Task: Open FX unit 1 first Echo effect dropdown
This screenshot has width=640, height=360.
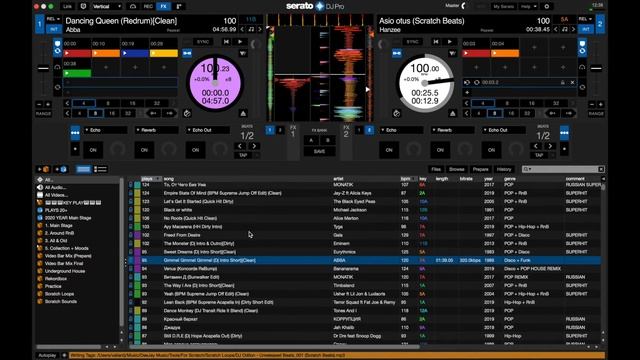Action: [105, 130]
